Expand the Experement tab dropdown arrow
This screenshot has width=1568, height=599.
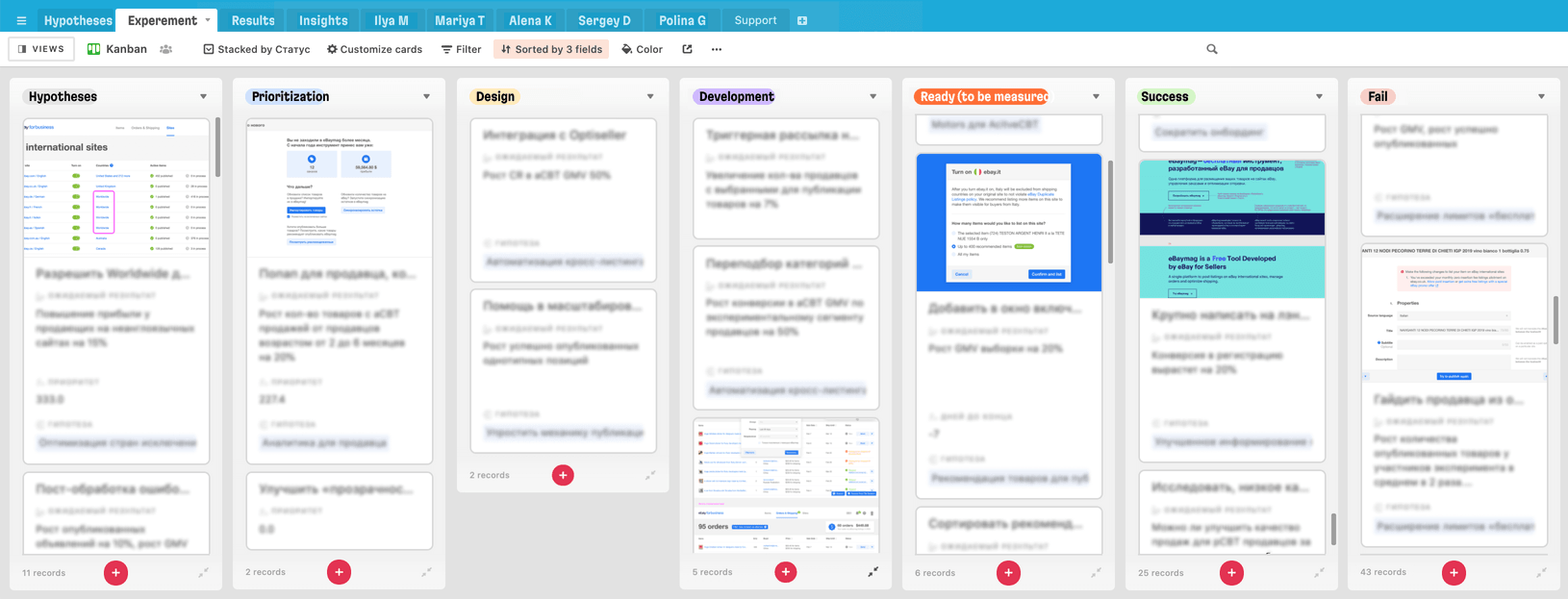[208, 20]
